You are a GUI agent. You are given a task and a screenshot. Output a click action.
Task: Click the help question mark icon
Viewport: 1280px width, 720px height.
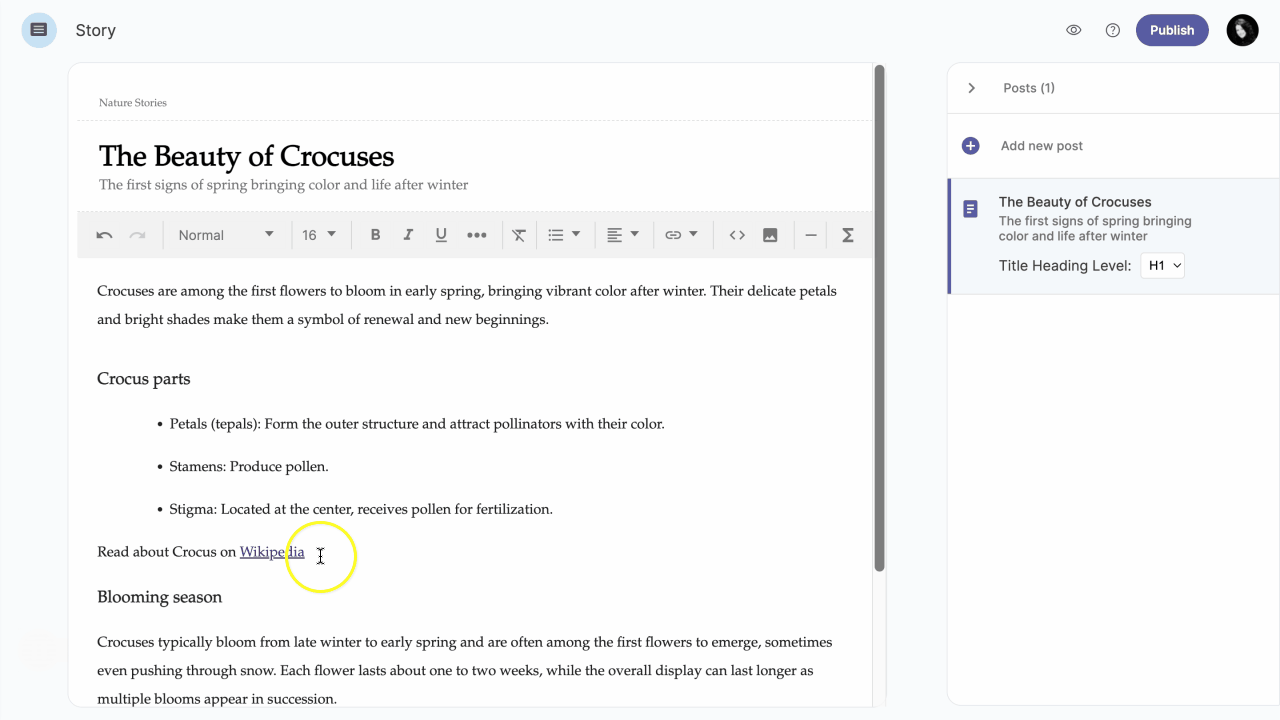(1113, 30)
